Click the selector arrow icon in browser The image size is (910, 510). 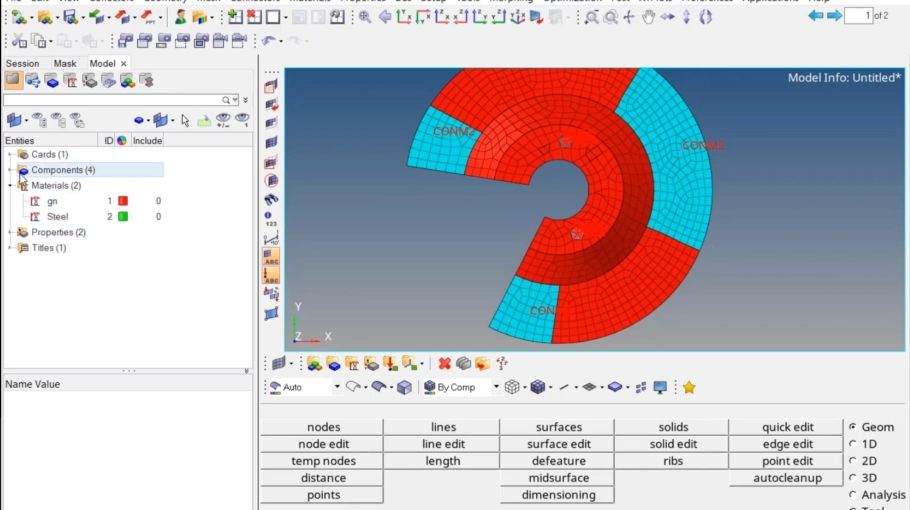[185, 120]
